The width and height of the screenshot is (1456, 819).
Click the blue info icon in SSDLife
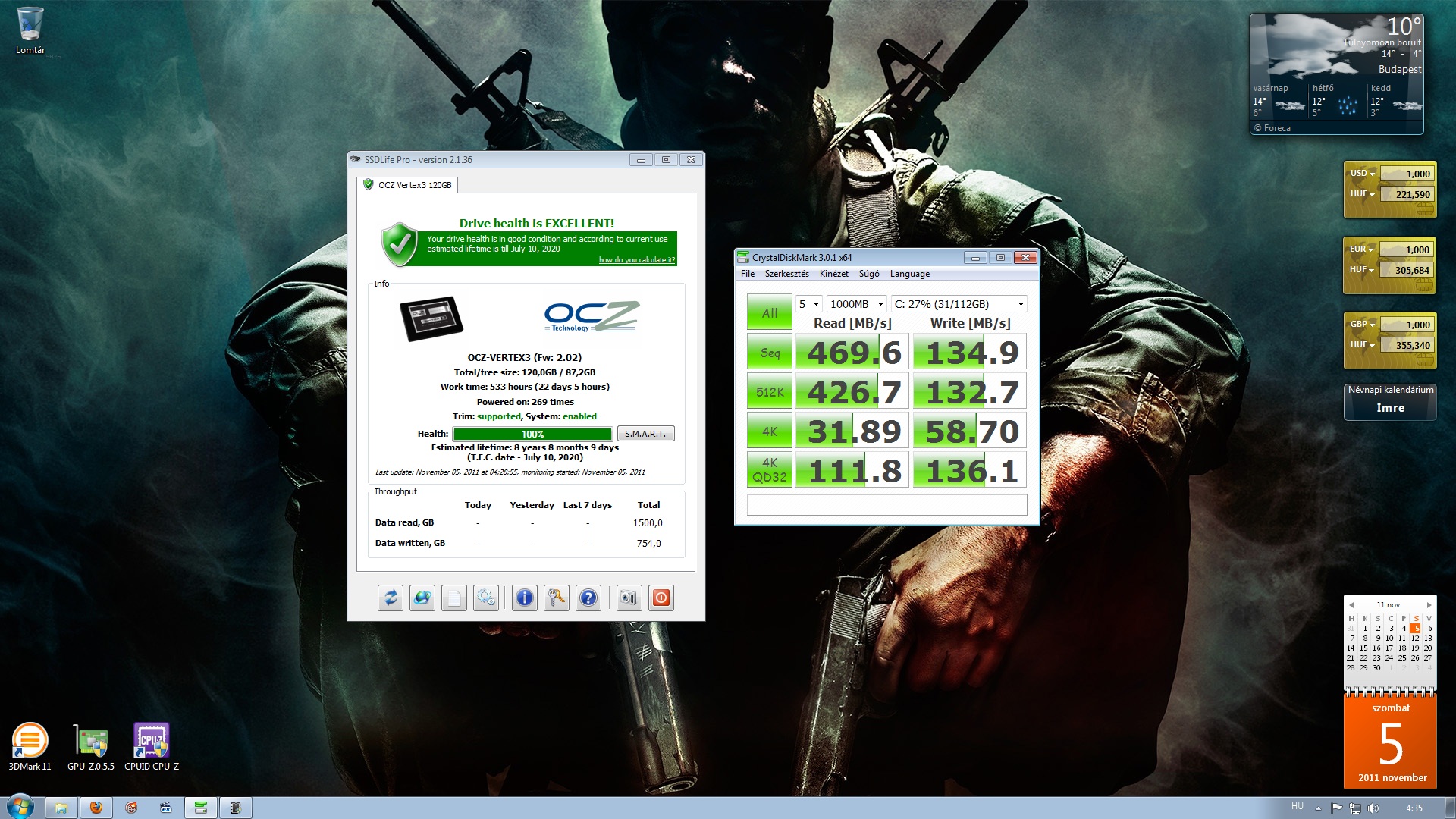click(x=524, y=598)
